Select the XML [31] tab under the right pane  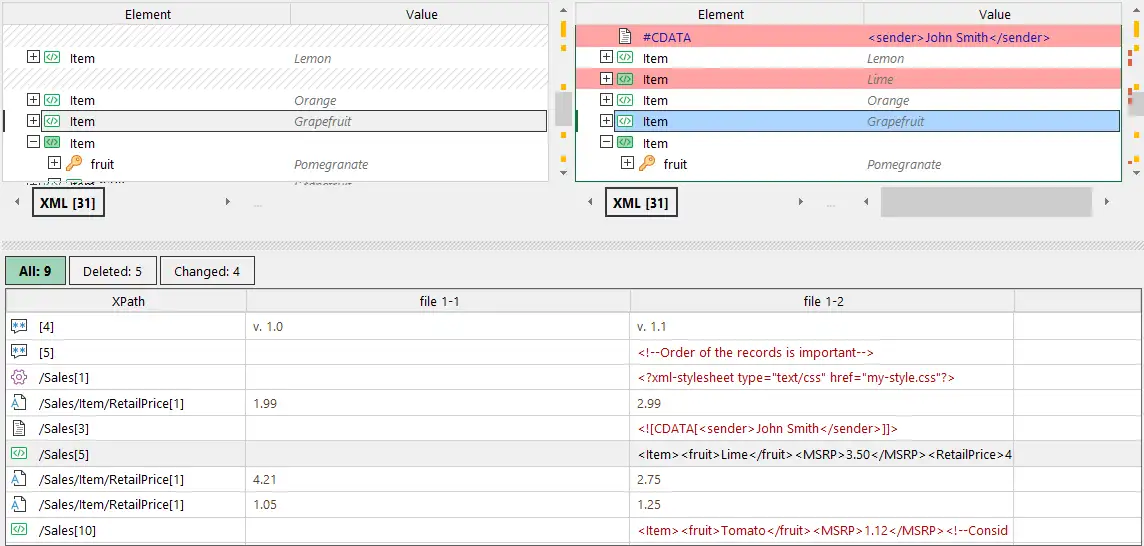pos(641,202)
